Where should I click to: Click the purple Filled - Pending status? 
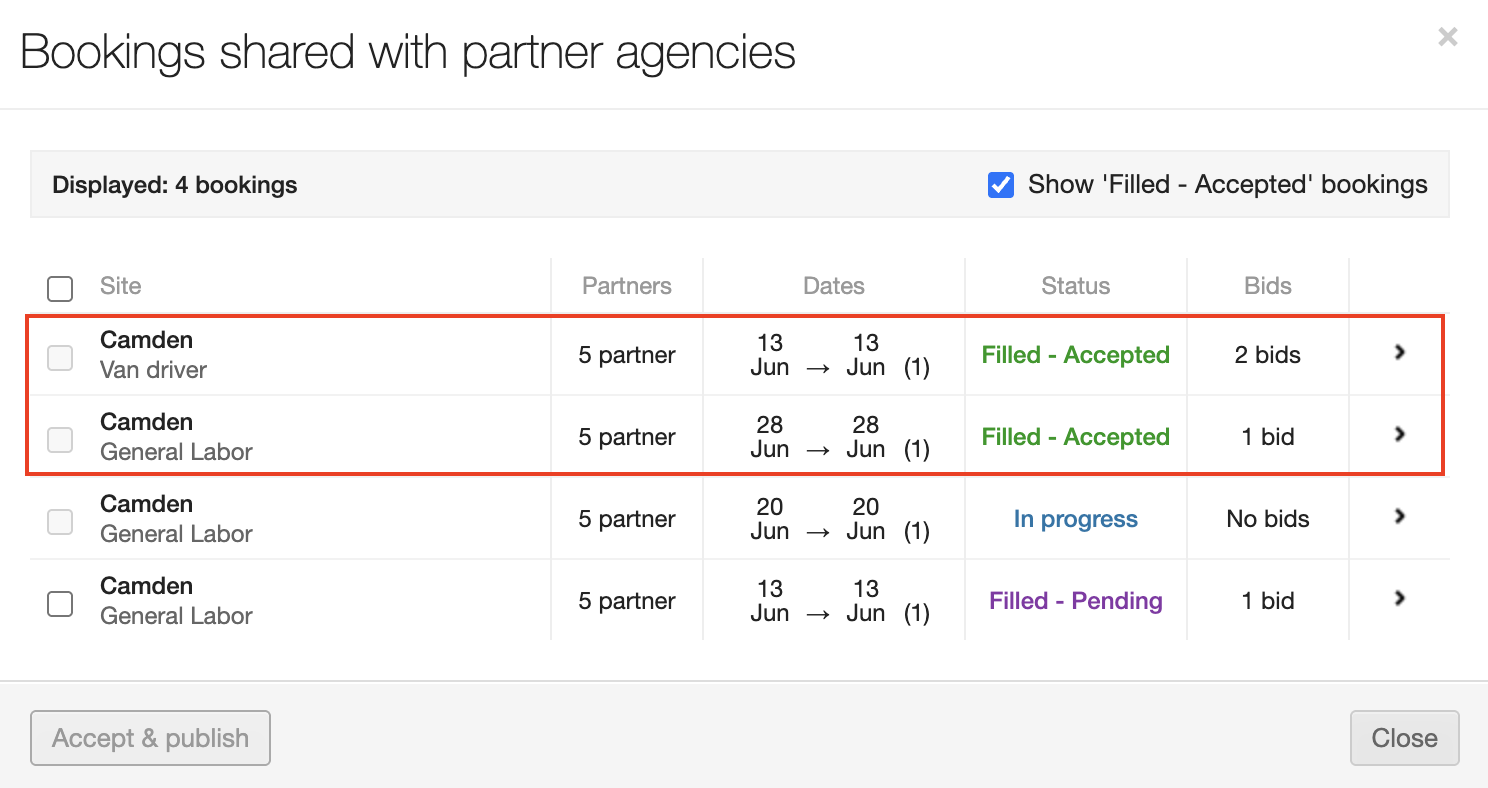1075,601
